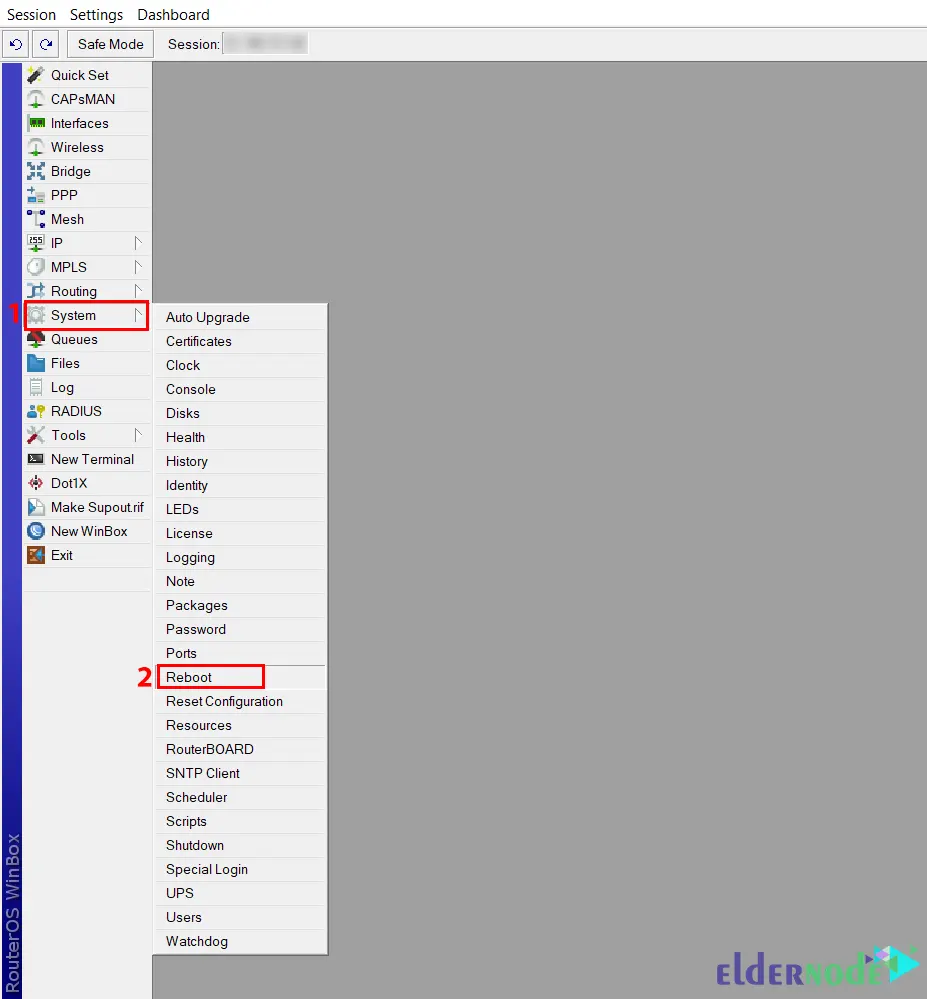Open the Dashboard menu
Screen dimensions: 927x999
172,14
